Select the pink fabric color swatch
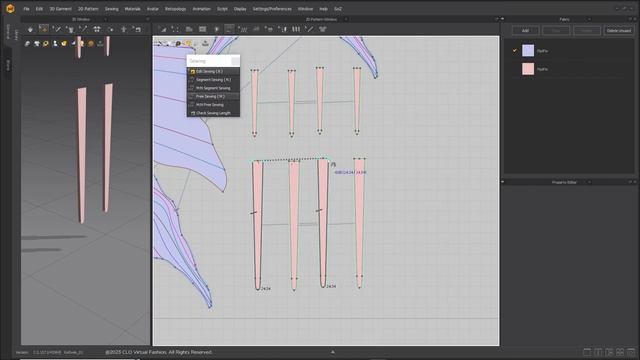Screen dimensions: 640x360 [x=528, y=69]
